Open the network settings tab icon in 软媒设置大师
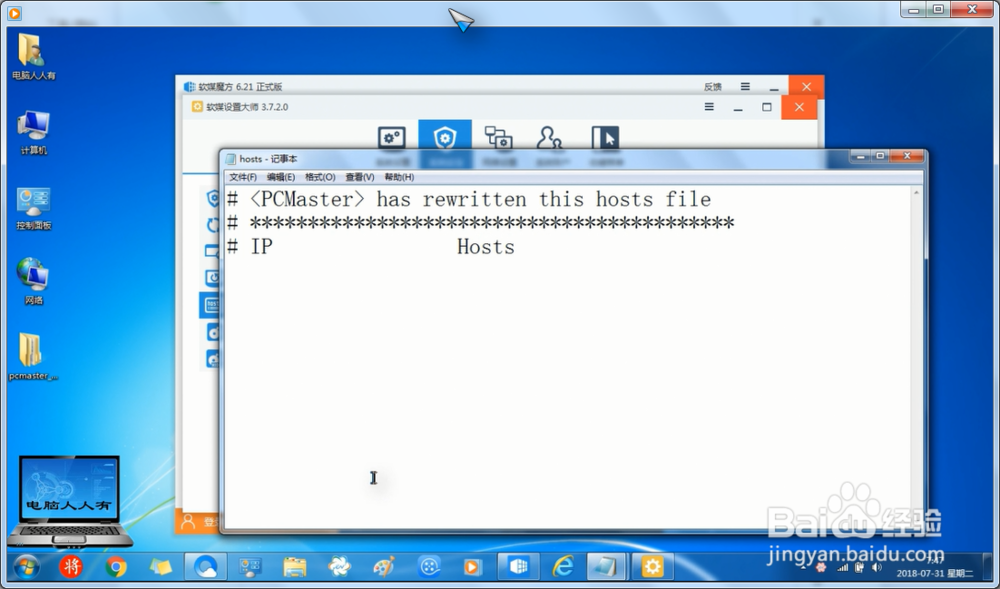This screenshot has width=1000, height=589. [x=498, y=138]
